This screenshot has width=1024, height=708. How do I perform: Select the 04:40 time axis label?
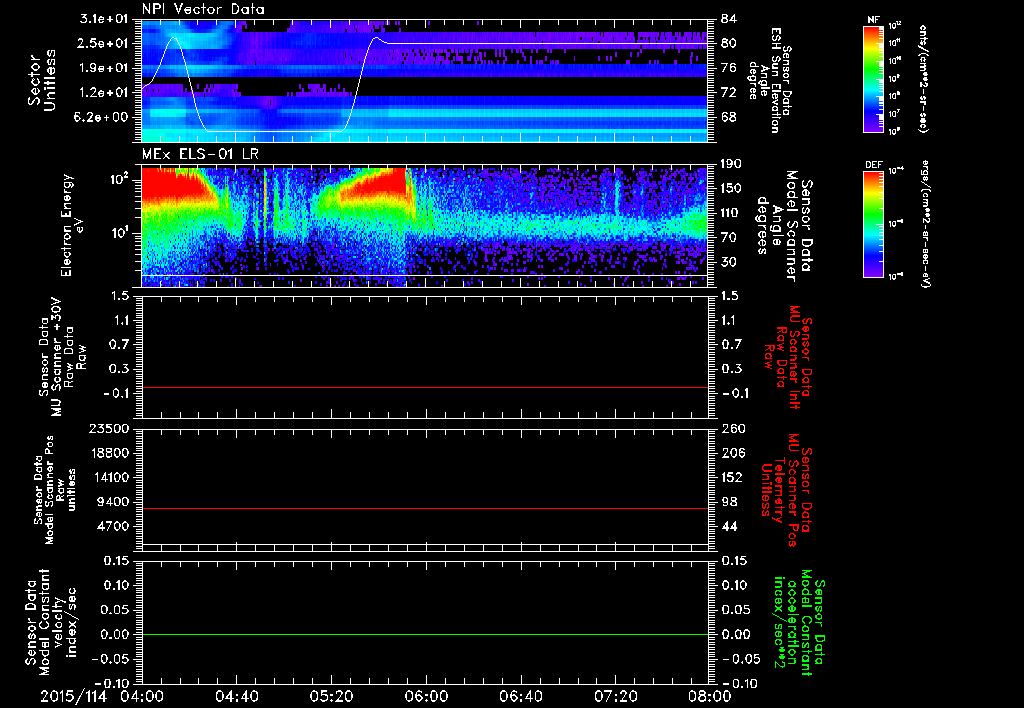pyautogui.click(x=236, y=696)
